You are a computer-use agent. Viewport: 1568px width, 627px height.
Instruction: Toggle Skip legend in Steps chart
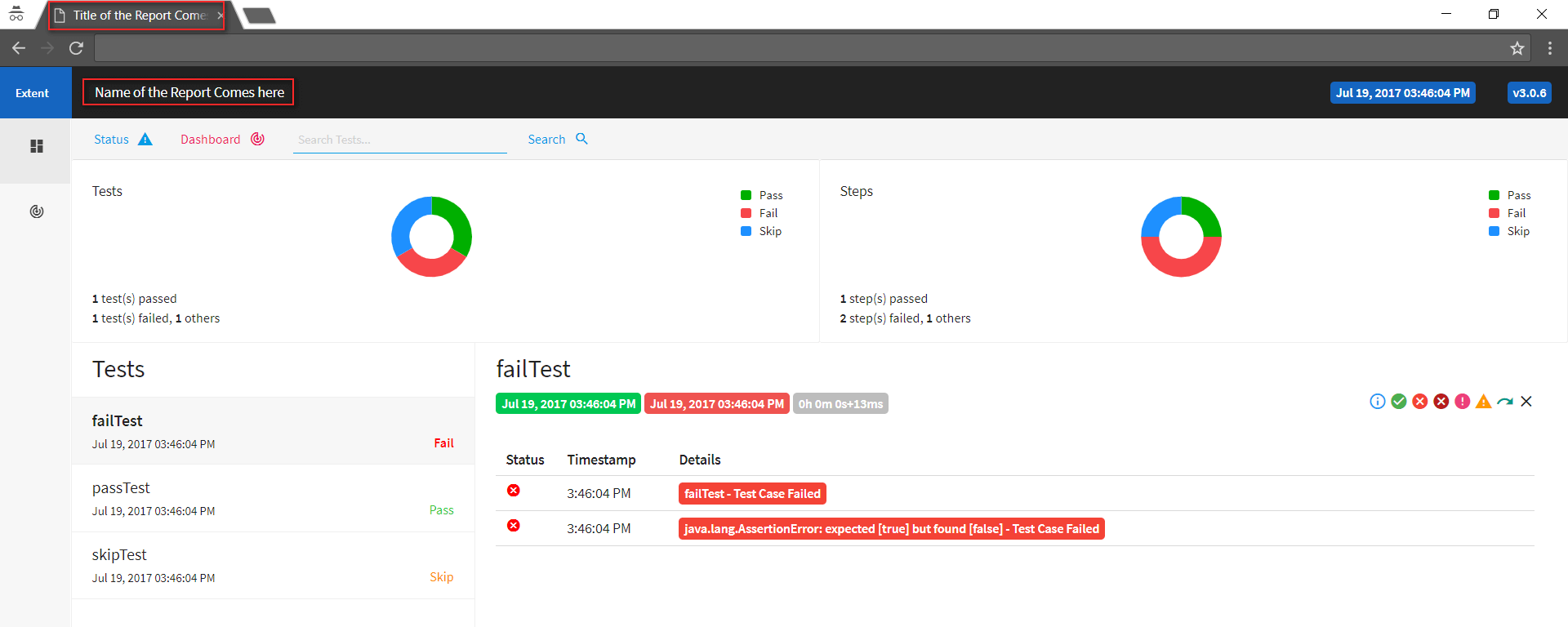(x=1508, y=231)
